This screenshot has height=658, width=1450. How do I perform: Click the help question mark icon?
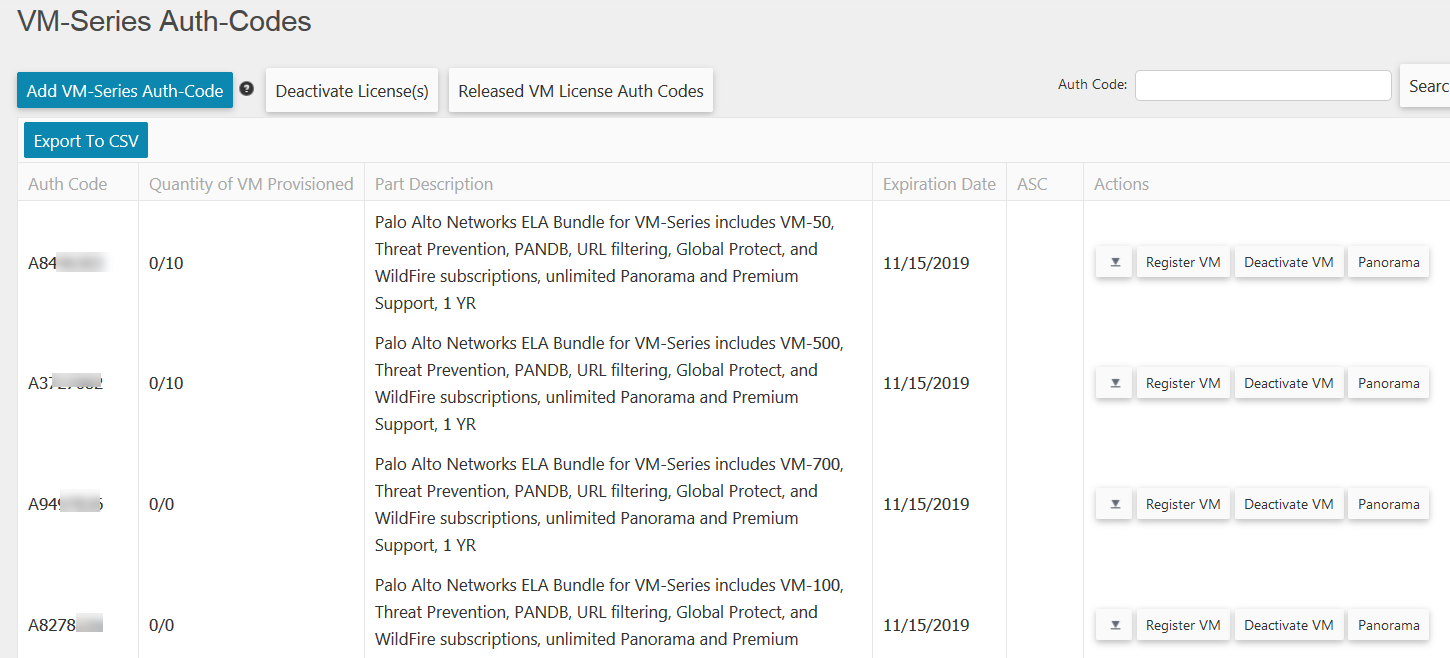(247, 89)
